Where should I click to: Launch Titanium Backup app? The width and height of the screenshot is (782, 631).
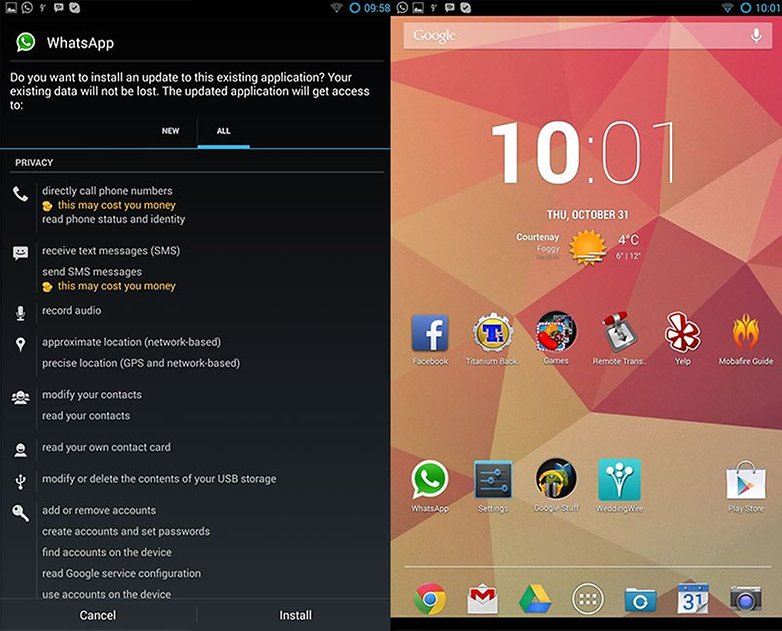click(493, 333)
